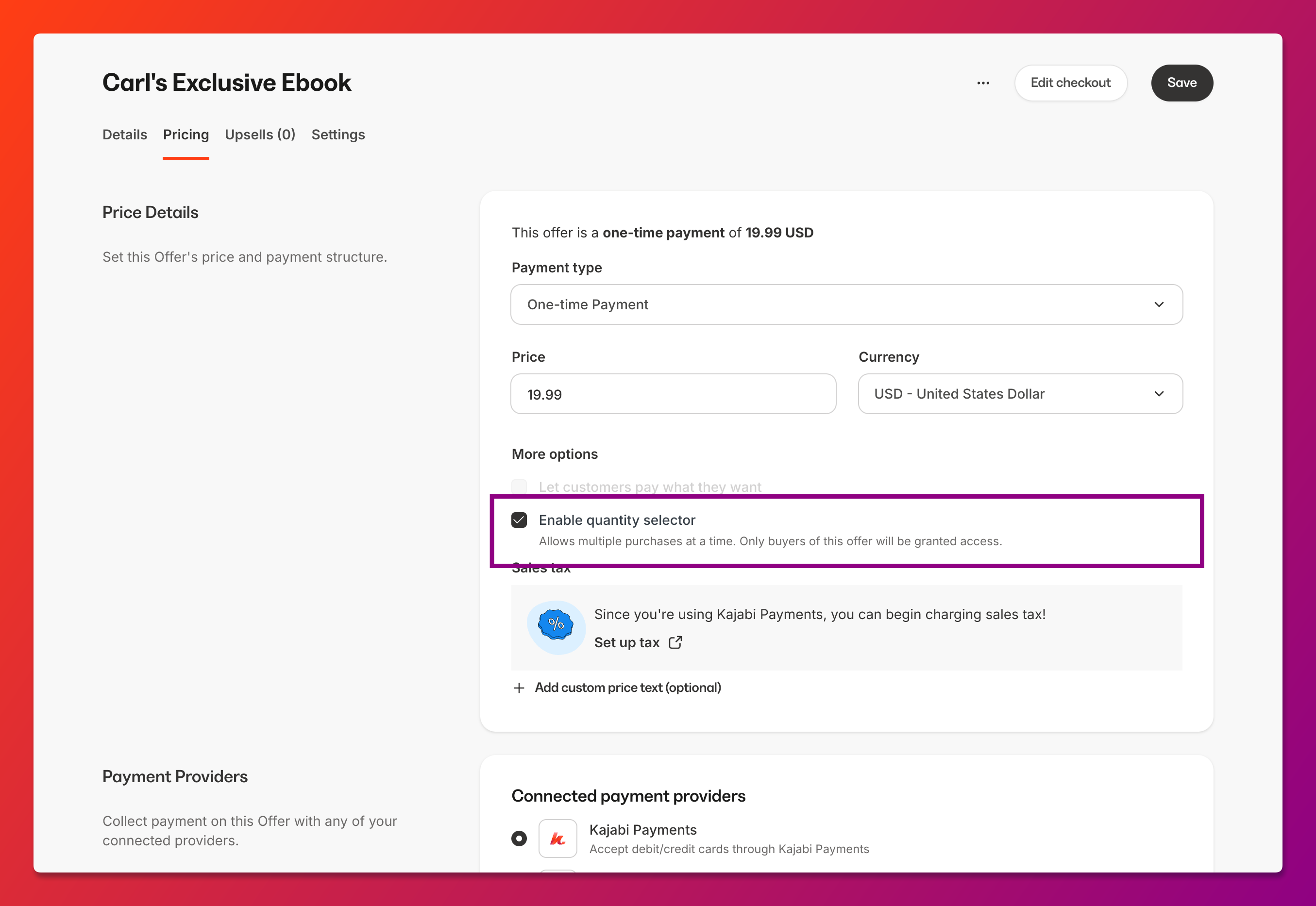Click the Edit checkout button

[x=1070, y=83]
